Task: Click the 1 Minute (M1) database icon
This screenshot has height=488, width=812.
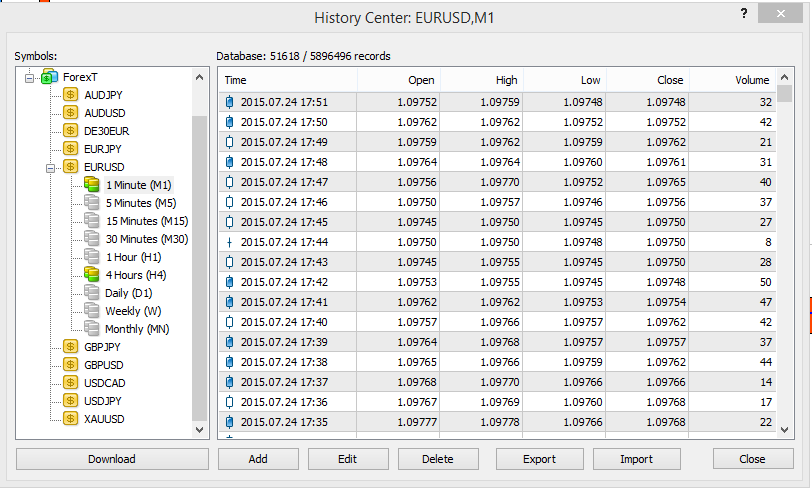Action: [92, 185]
